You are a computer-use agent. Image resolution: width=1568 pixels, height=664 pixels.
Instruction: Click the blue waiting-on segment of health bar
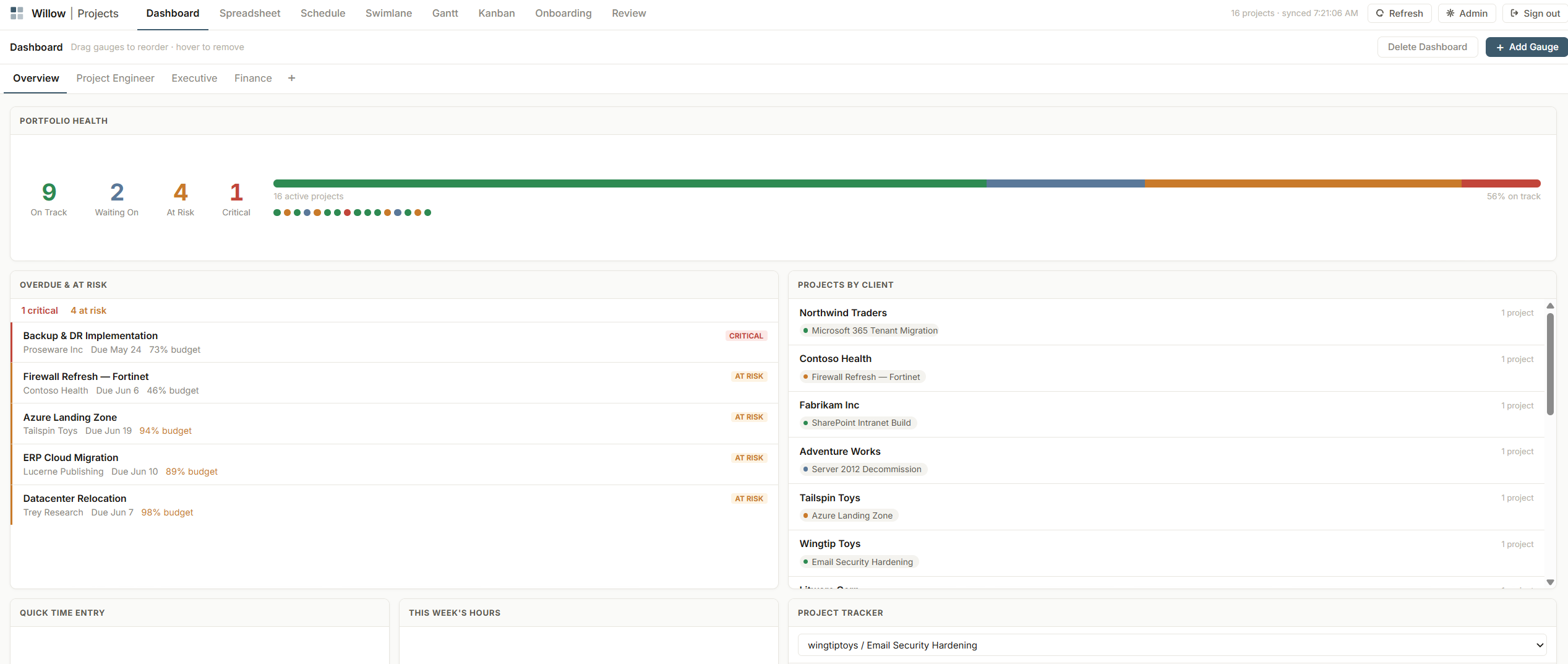coord(1066,183)
